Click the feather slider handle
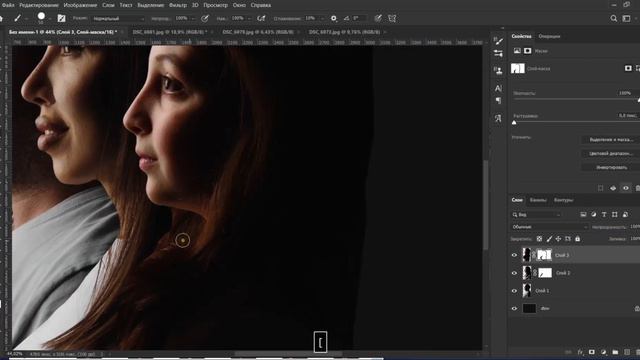Viewport: 640px width, 360px height. 514,122
